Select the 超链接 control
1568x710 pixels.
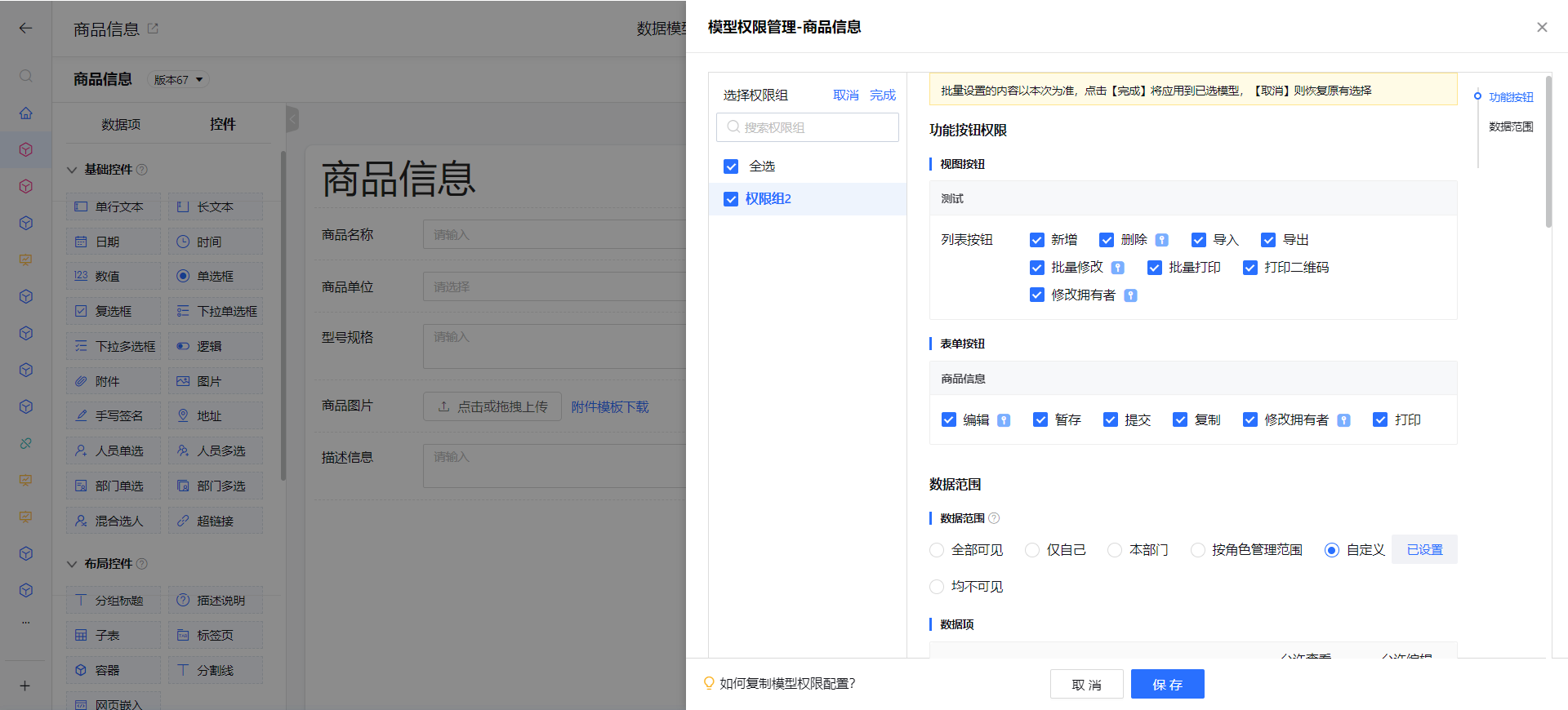click(216, 521)
